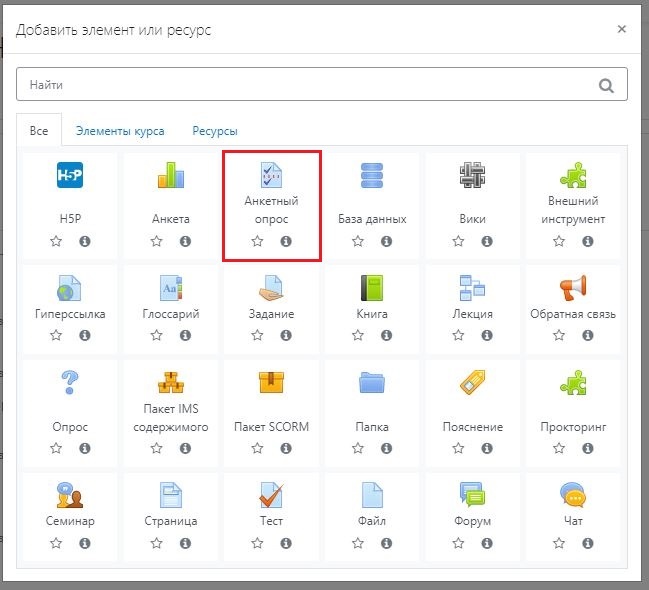Pick the Пояснение label tag icon

pos(472,382)
